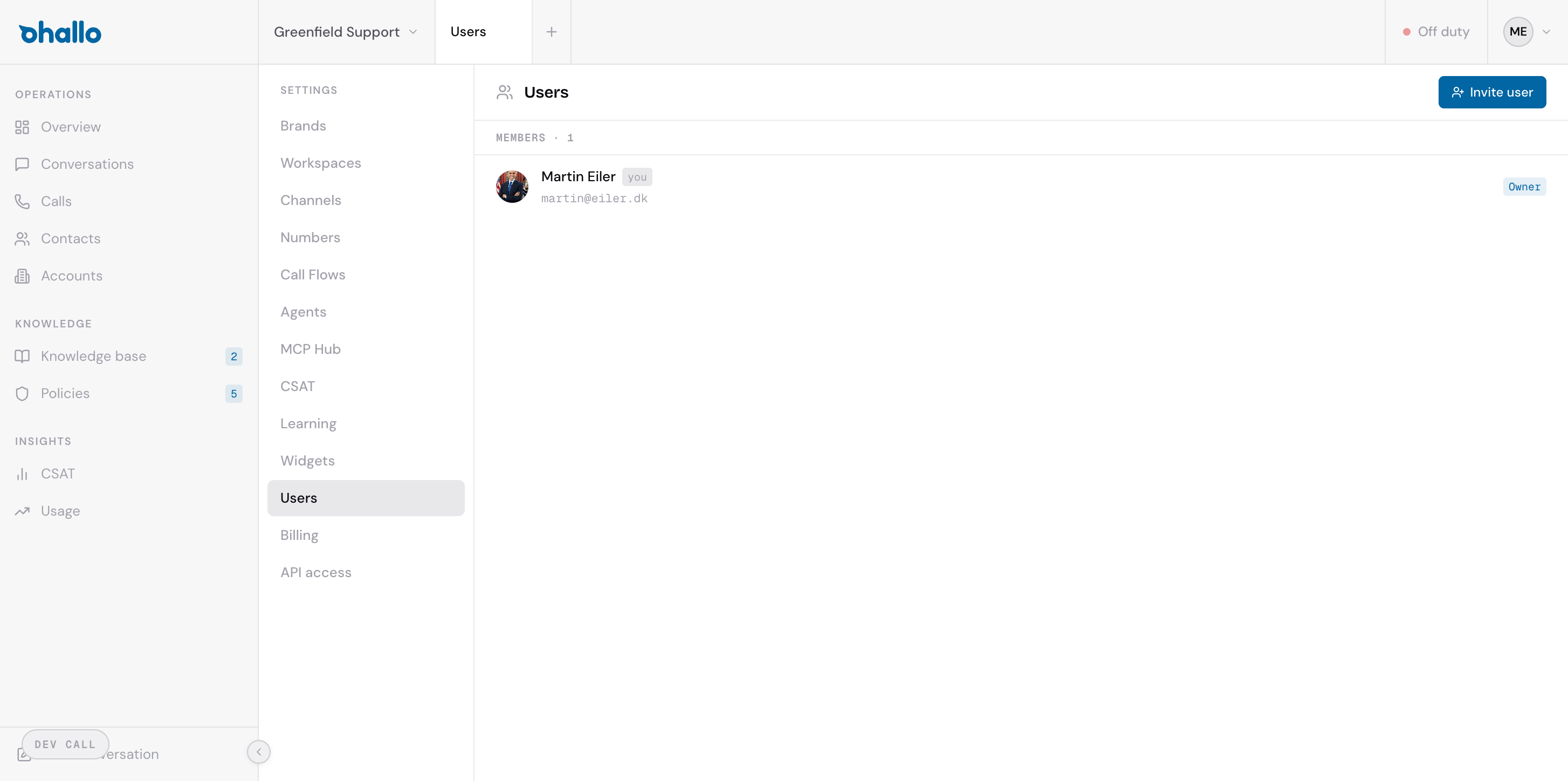Click the Users heading people icon

[x=505, y=92]
